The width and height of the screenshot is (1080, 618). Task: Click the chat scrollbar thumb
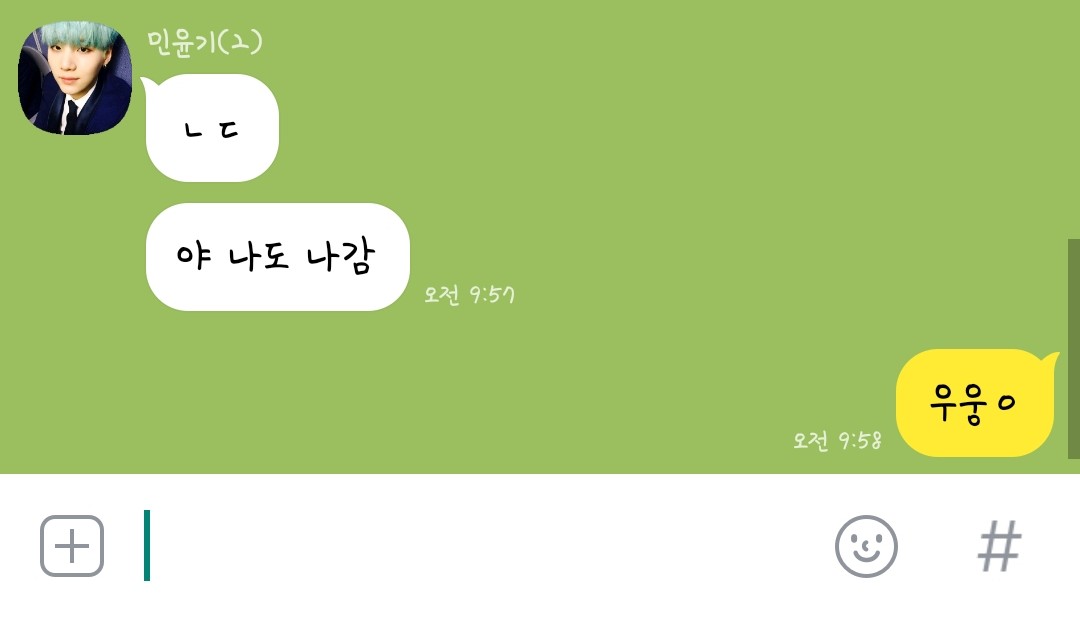tap(1073, 349)
